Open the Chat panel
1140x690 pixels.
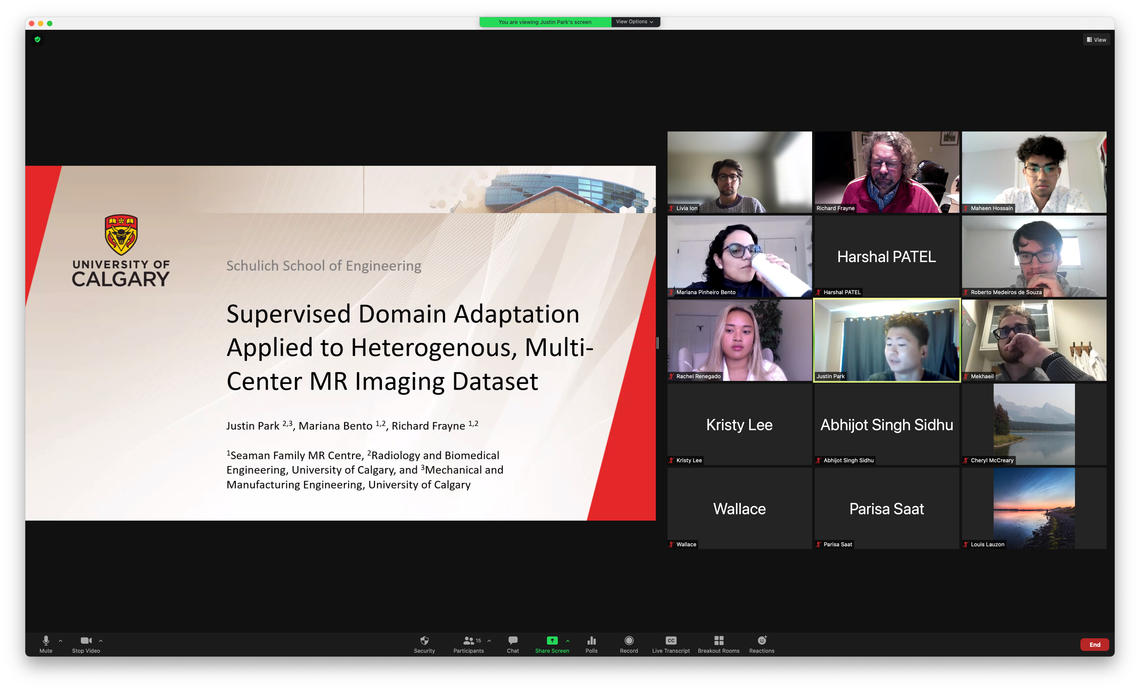pos(512,641)
